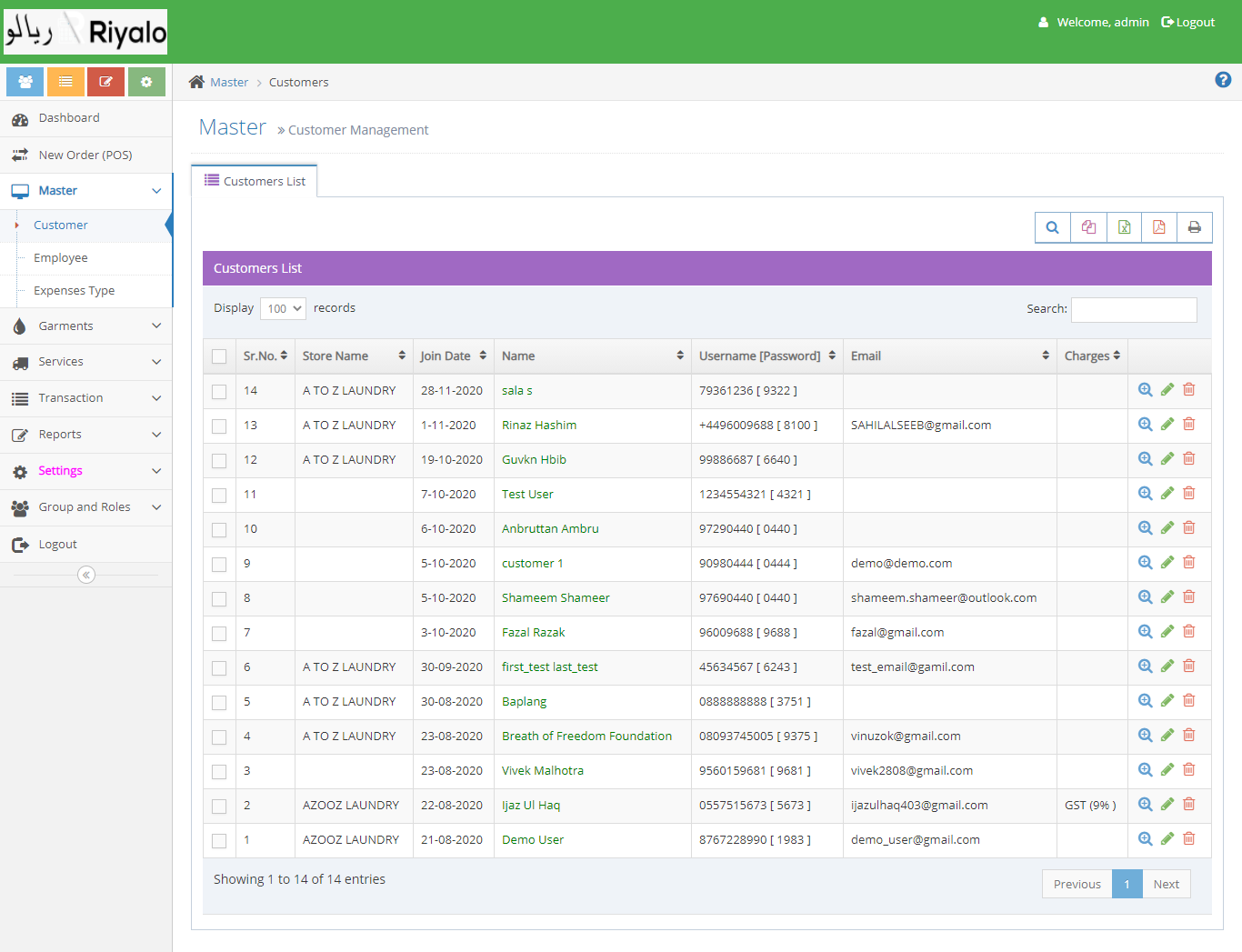This screenshot has height=952, width=1242.
Task: Click into the table Search field
Action: [x=1133, y=310]
